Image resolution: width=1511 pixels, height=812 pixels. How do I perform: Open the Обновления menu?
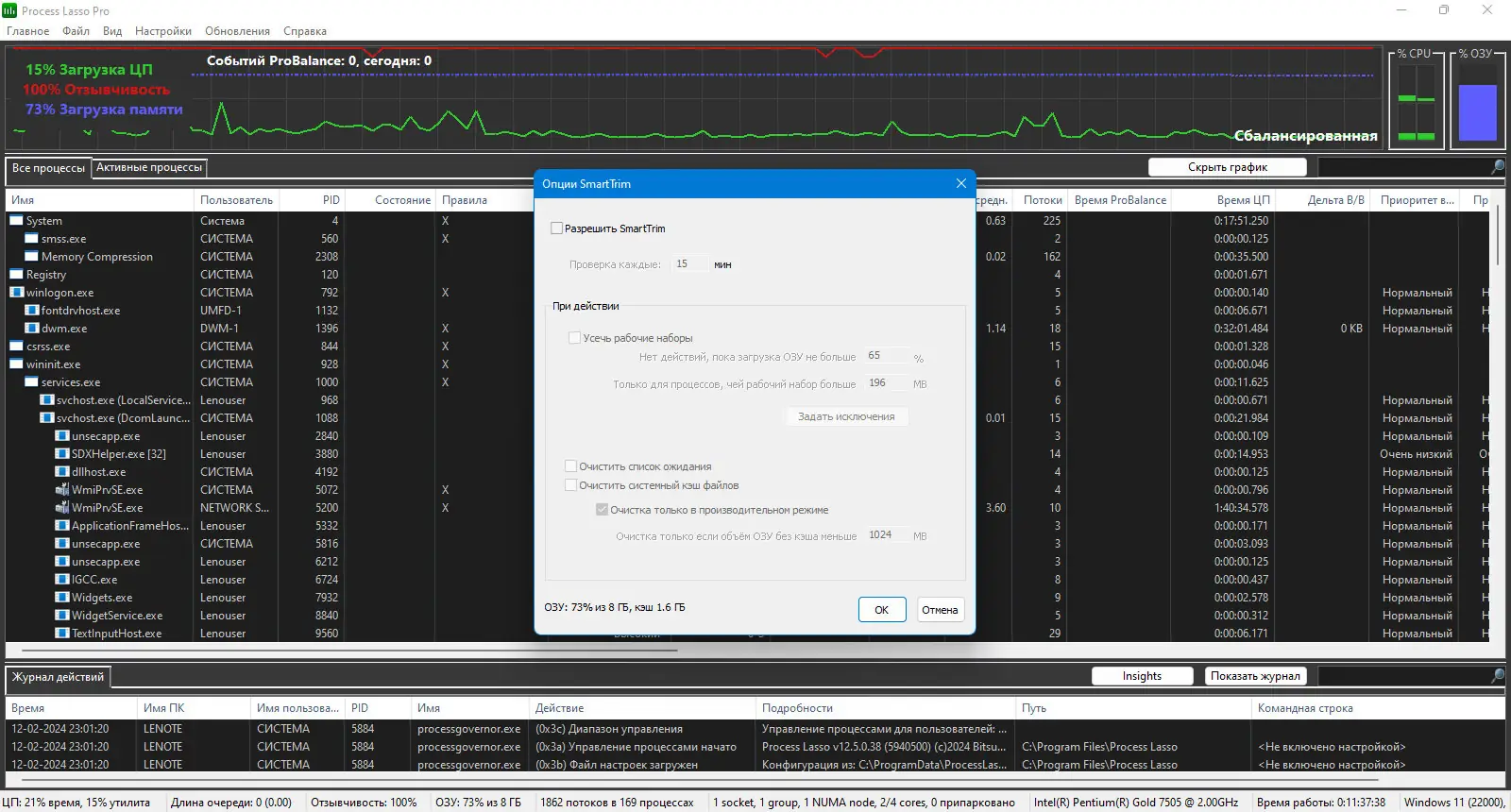tap(238, 31)
